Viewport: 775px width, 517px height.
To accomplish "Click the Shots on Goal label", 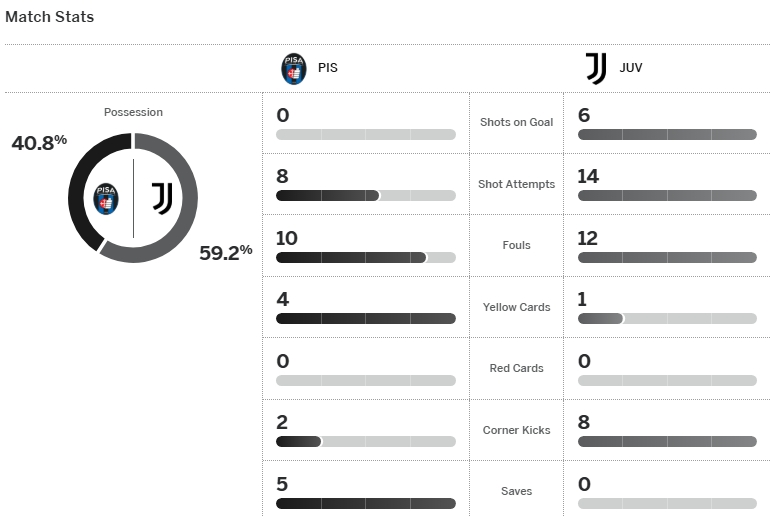I will point(516,122).
